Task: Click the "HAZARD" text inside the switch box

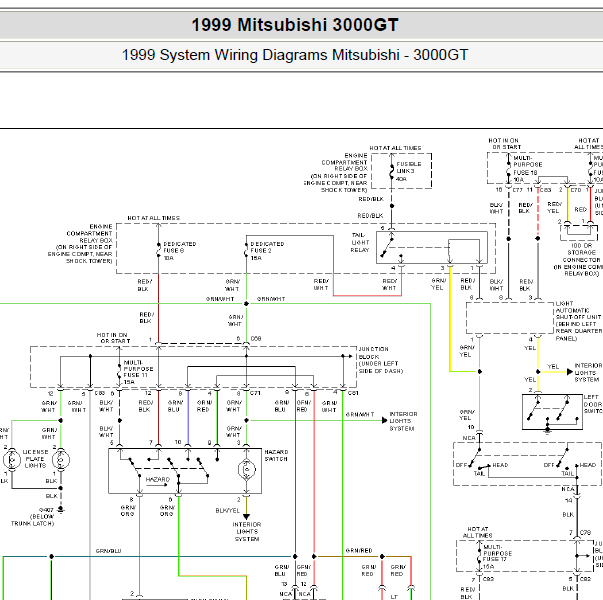Action: 158,479
